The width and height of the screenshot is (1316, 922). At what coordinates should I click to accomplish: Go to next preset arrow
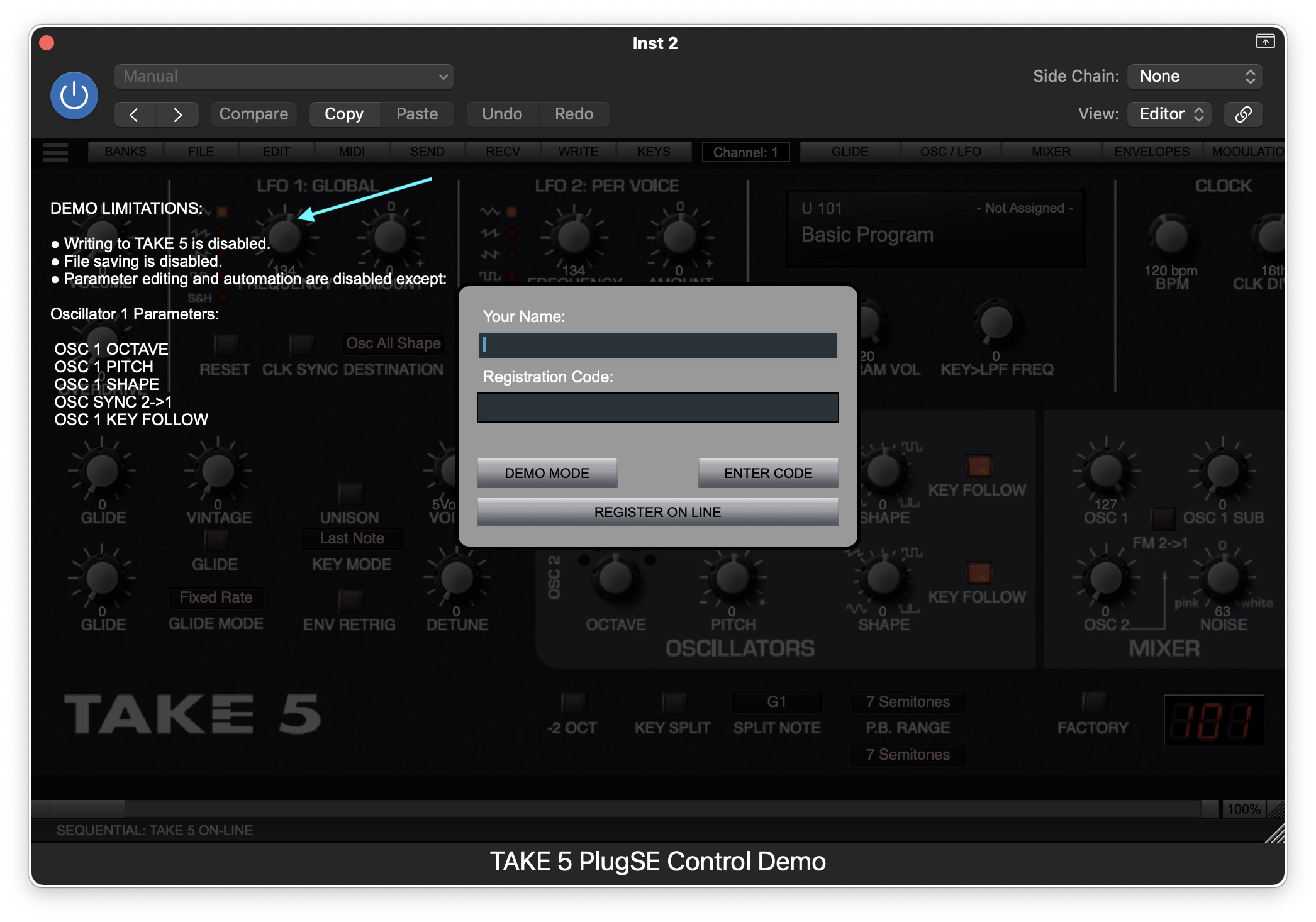(177, 114)
